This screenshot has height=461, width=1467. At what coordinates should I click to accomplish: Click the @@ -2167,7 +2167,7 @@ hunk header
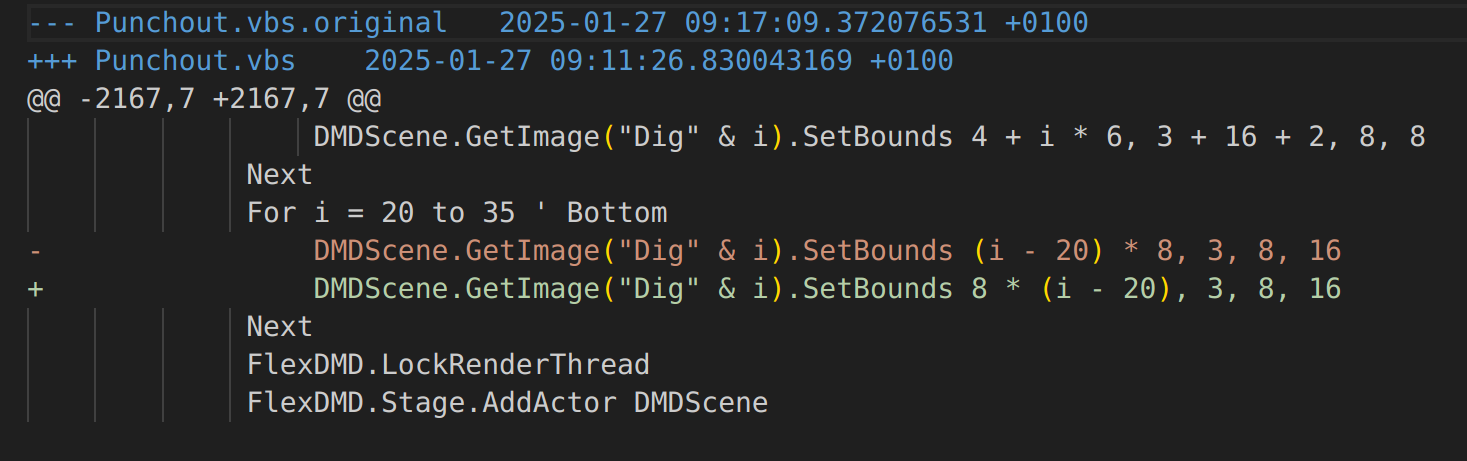point(204,99)
